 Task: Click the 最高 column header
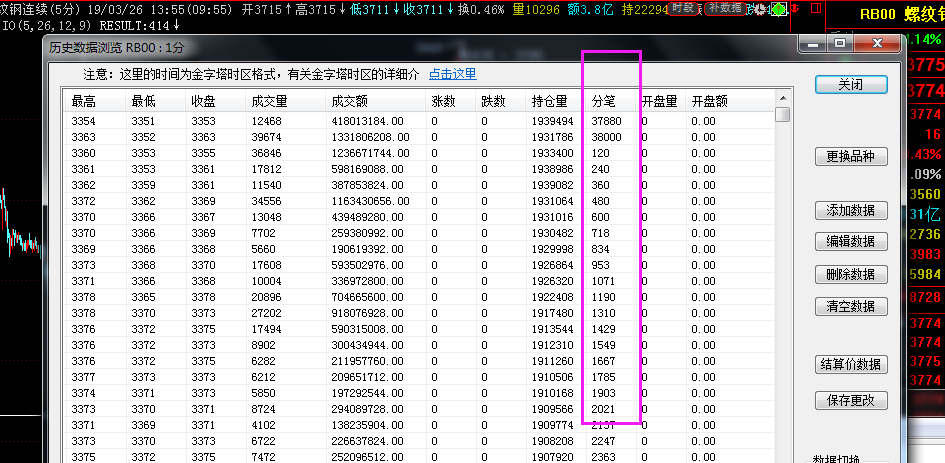(x=95, y=101)
